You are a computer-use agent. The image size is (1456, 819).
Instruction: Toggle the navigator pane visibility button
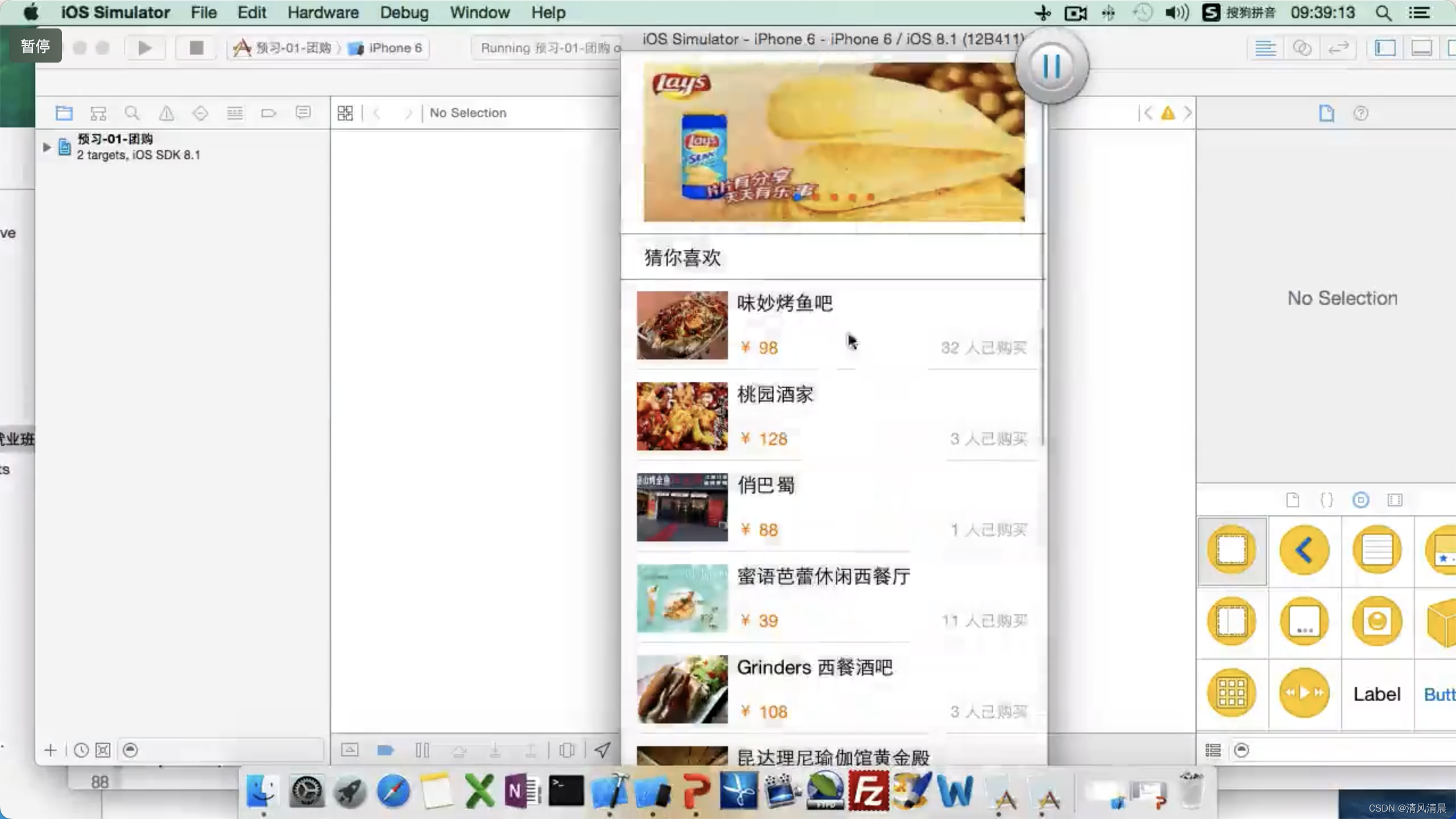coord(1385,48)
